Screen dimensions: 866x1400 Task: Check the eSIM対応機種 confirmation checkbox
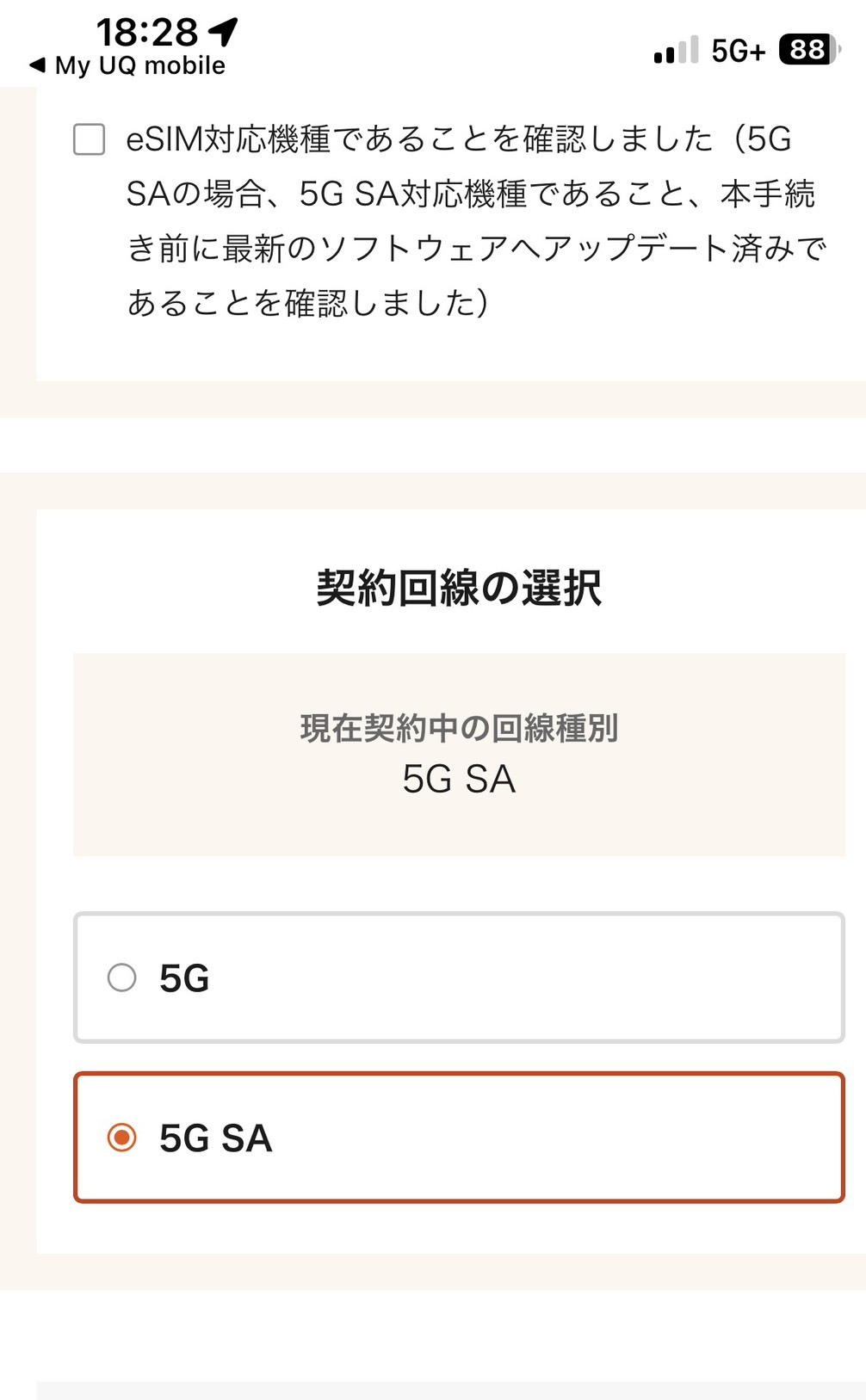[90, 139]
